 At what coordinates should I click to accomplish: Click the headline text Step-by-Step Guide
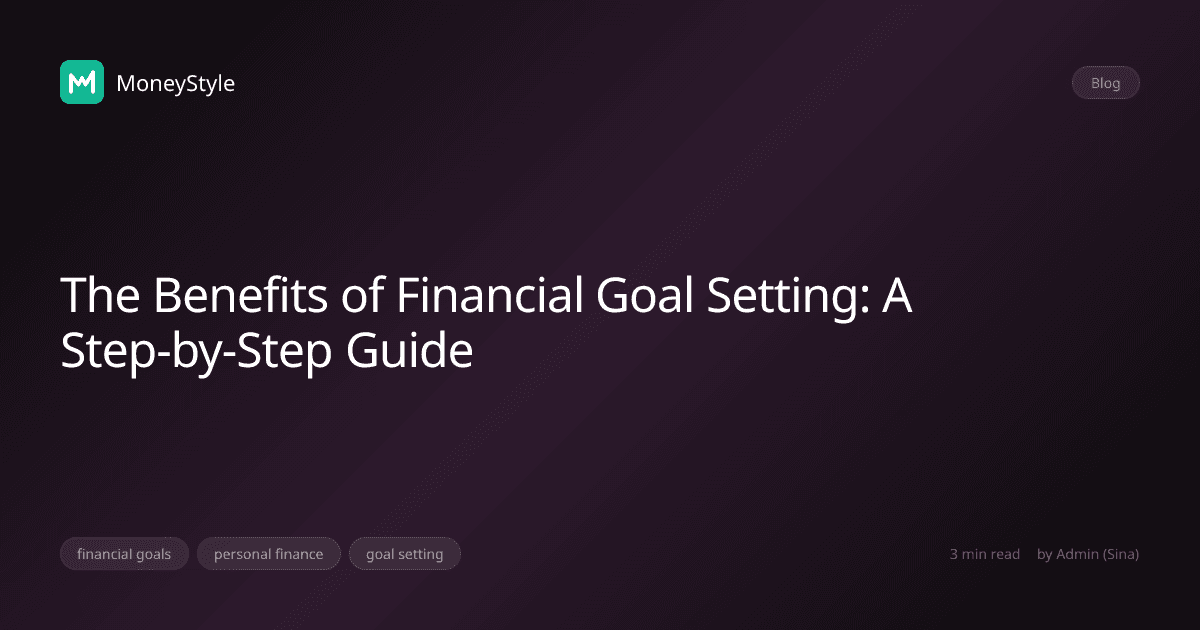[x=268, y=351]
